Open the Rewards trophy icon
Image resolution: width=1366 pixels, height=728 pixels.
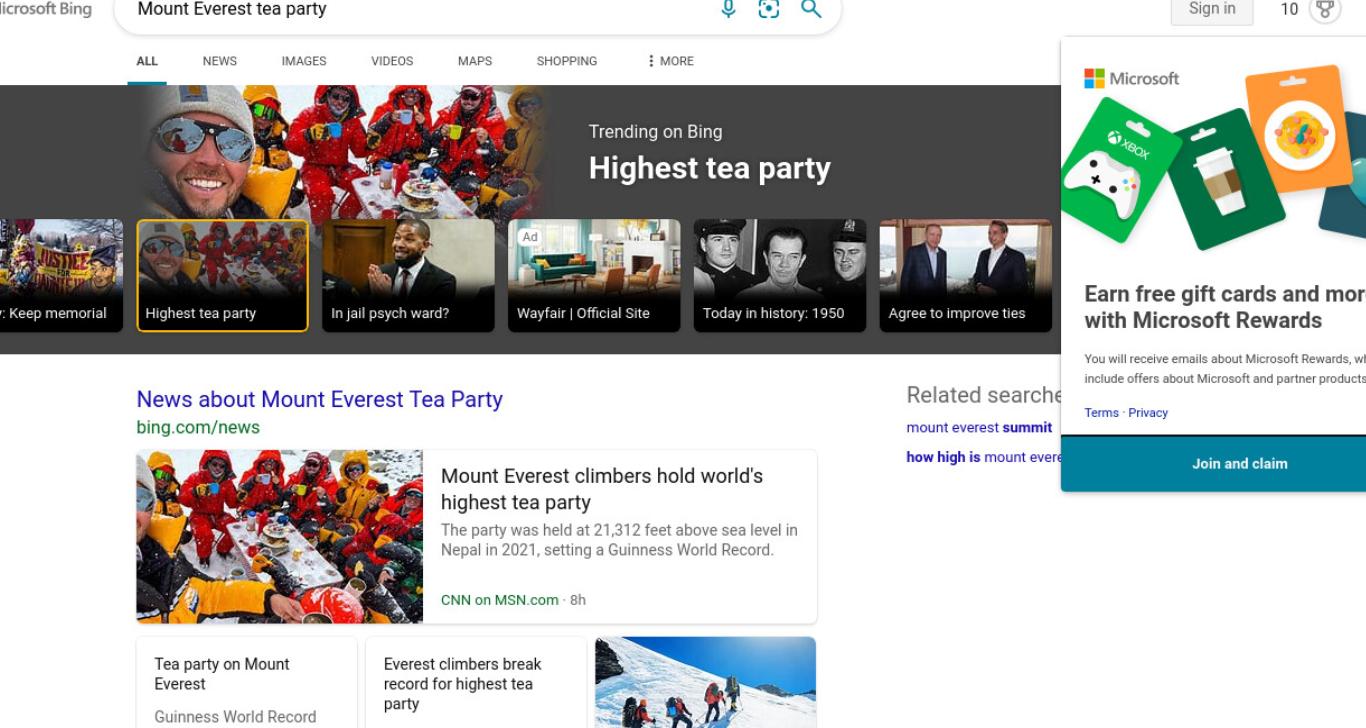(1325, 10)
